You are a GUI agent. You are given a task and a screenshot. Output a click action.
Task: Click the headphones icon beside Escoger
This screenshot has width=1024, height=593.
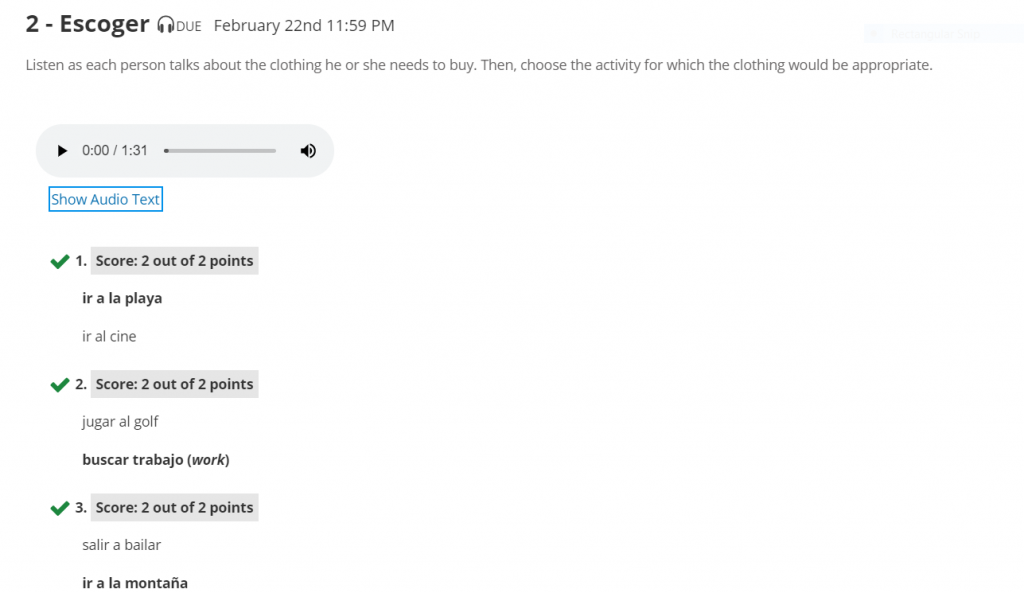pos(166,25)
